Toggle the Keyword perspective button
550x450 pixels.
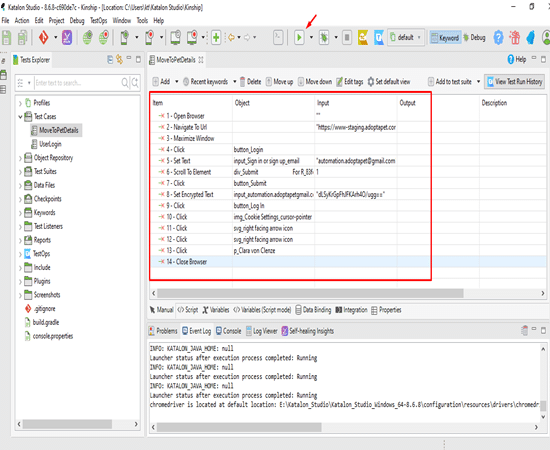point(445,38)
